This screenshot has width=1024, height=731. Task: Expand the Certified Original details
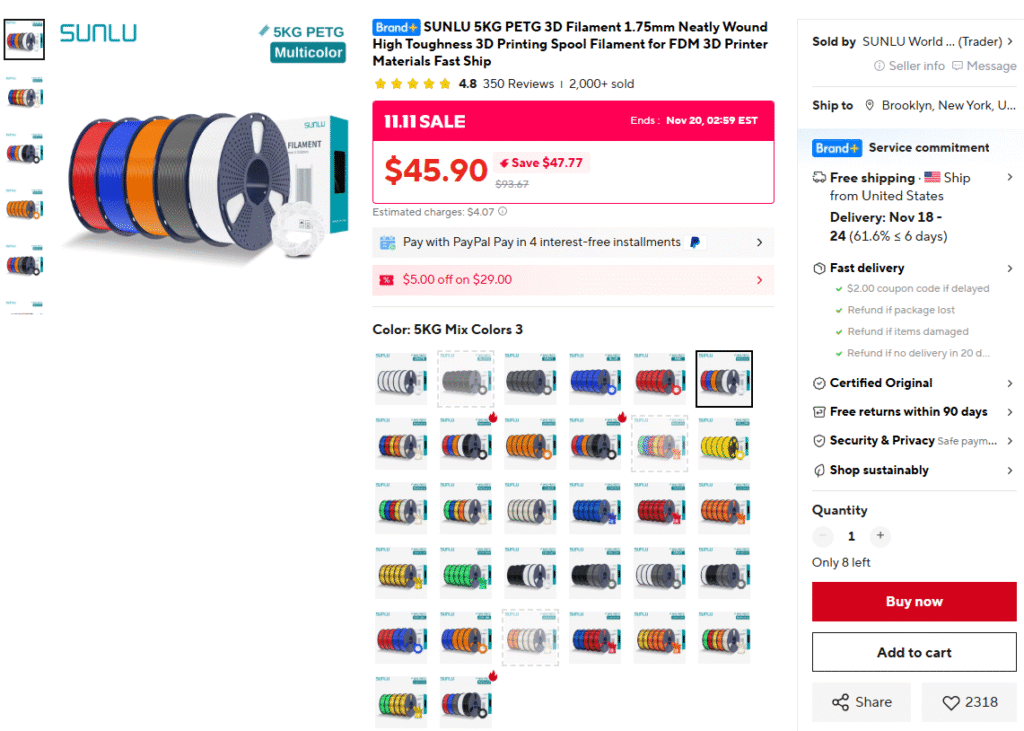click(x=1009, y=383)
